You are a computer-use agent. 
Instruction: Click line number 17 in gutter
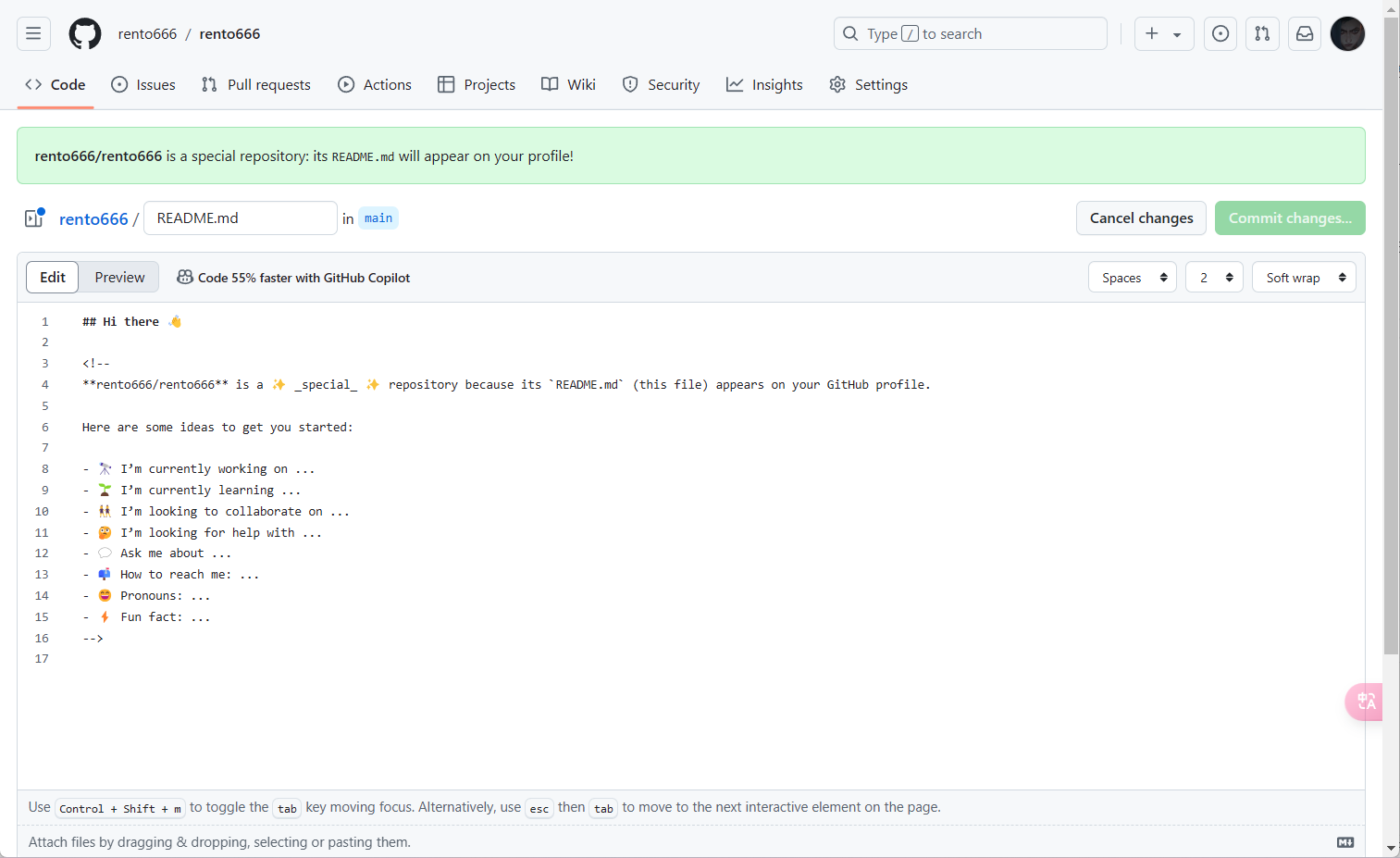coord(42,659)
